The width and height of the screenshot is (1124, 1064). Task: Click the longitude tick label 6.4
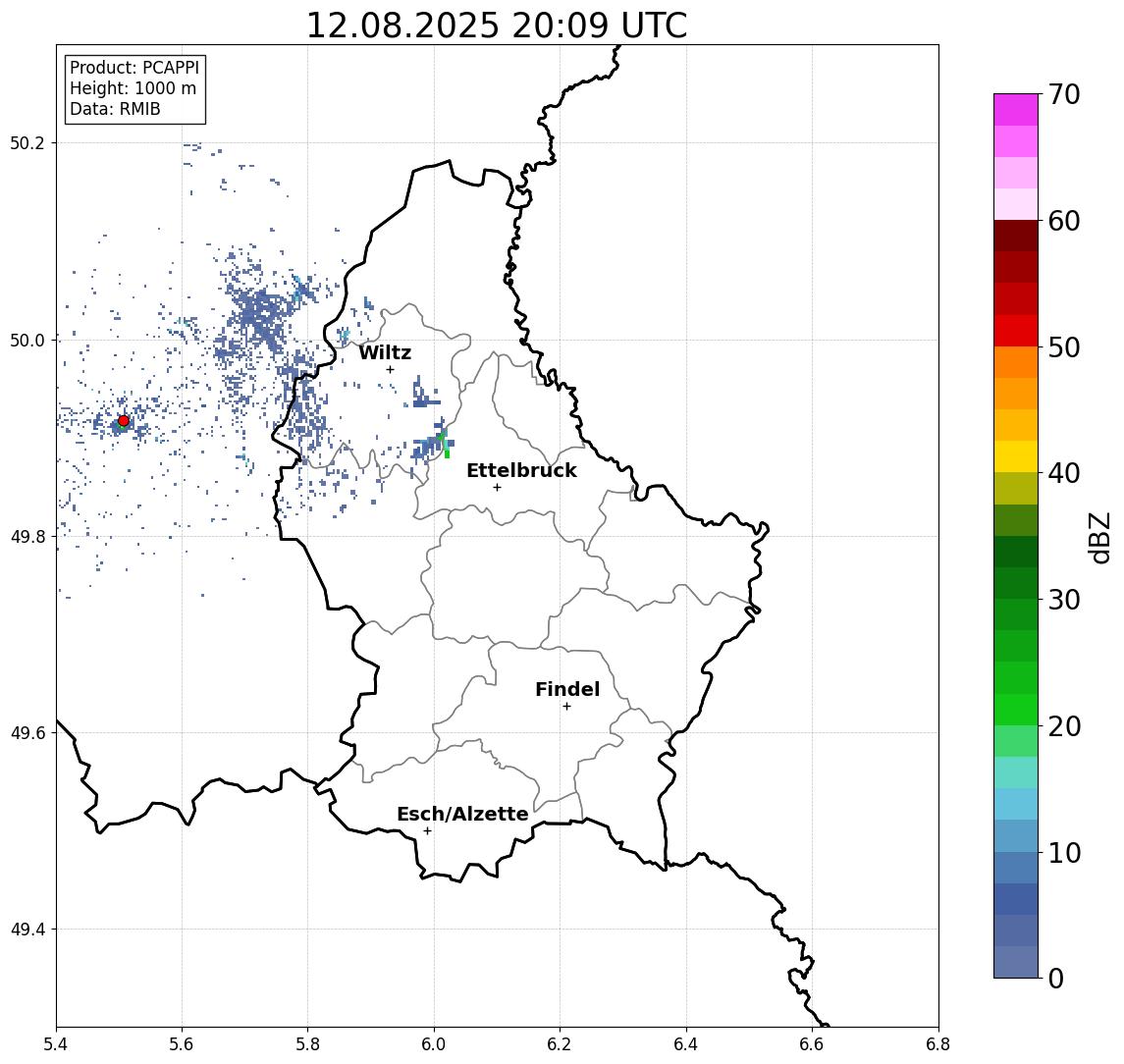pyautogui.click(x=686, y=1044)
